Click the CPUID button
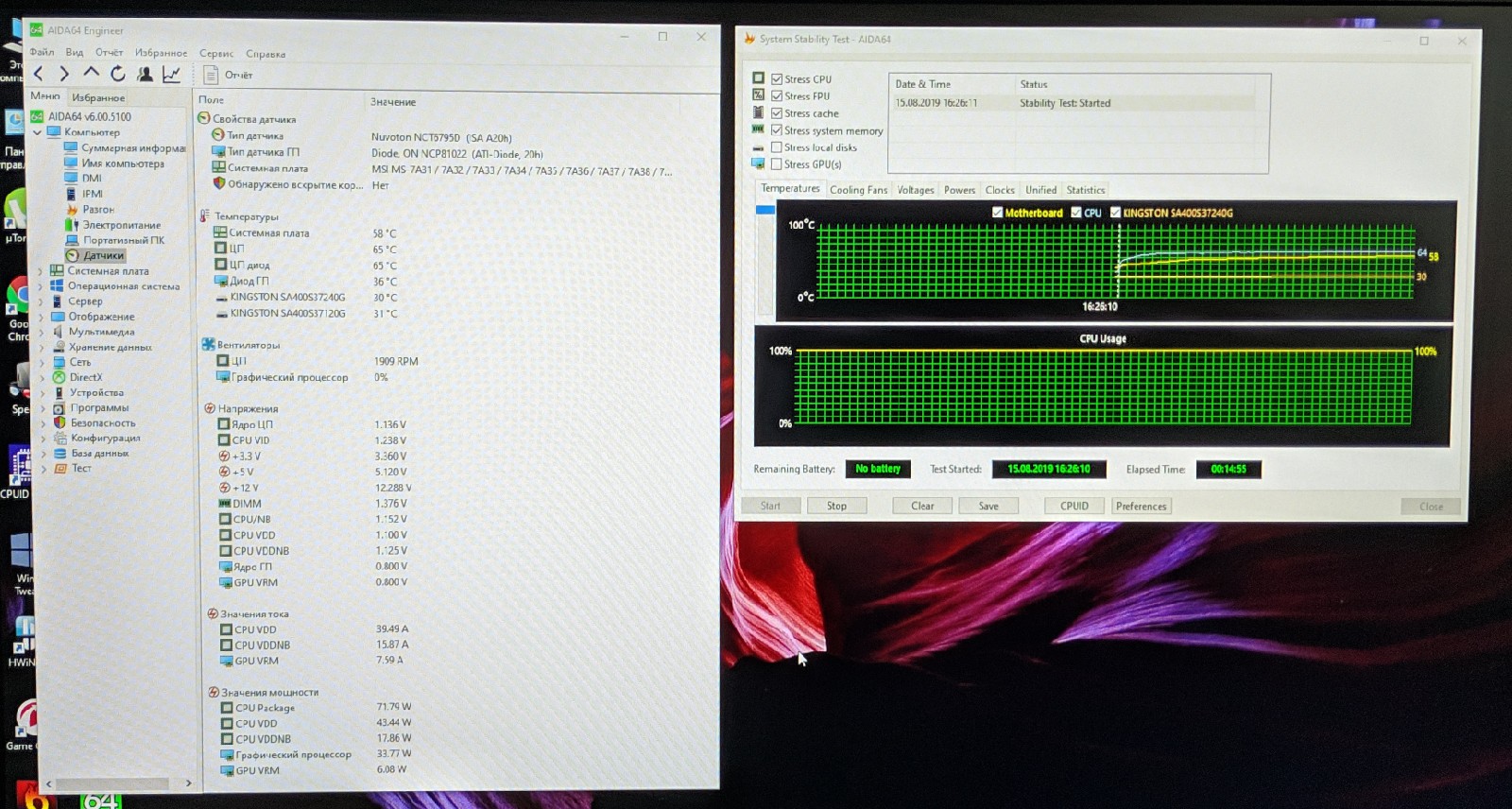1512x809 pixels. coord(1074,506)
